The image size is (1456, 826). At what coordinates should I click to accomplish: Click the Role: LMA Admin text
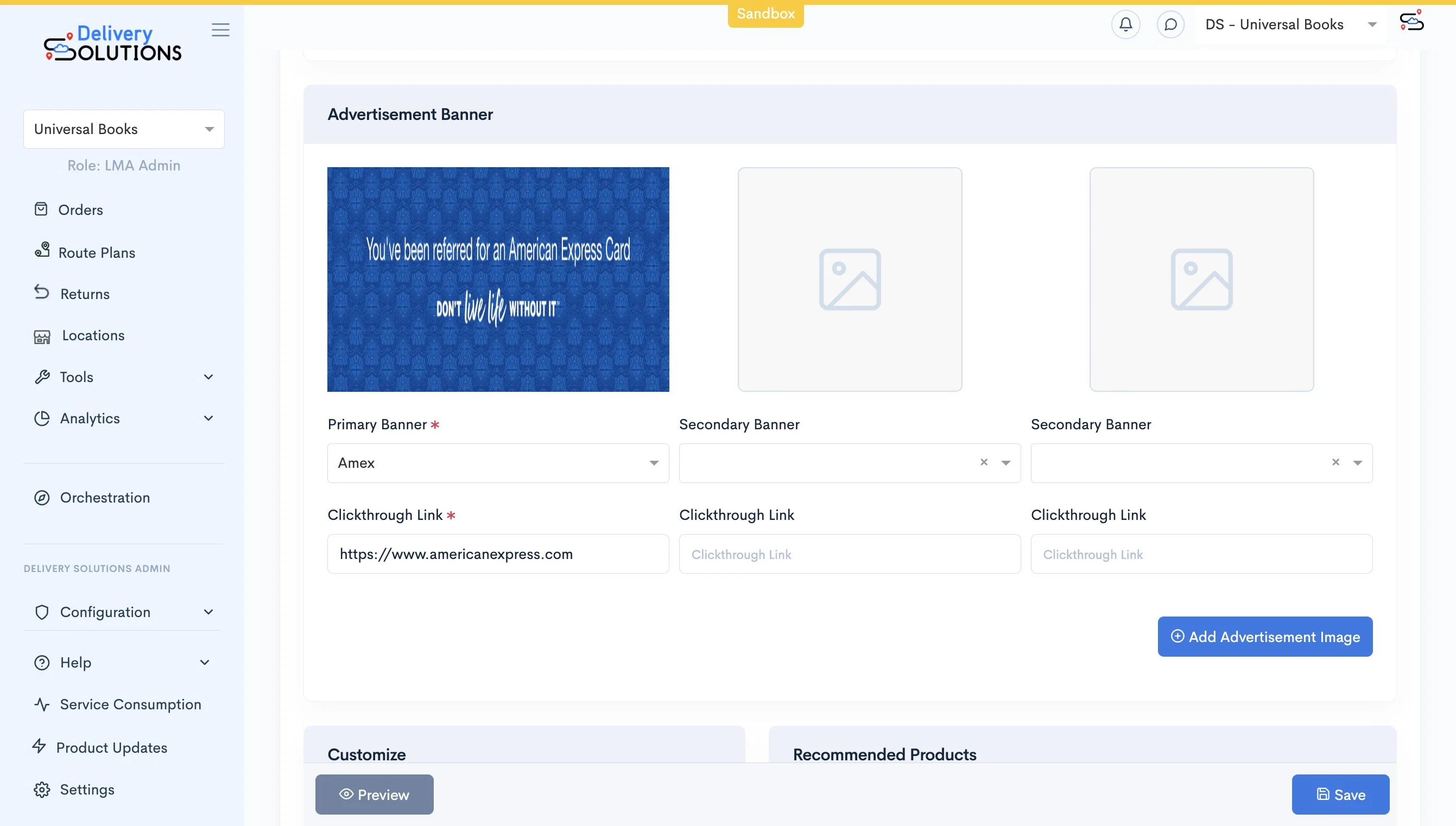click(x=124, y=166)
